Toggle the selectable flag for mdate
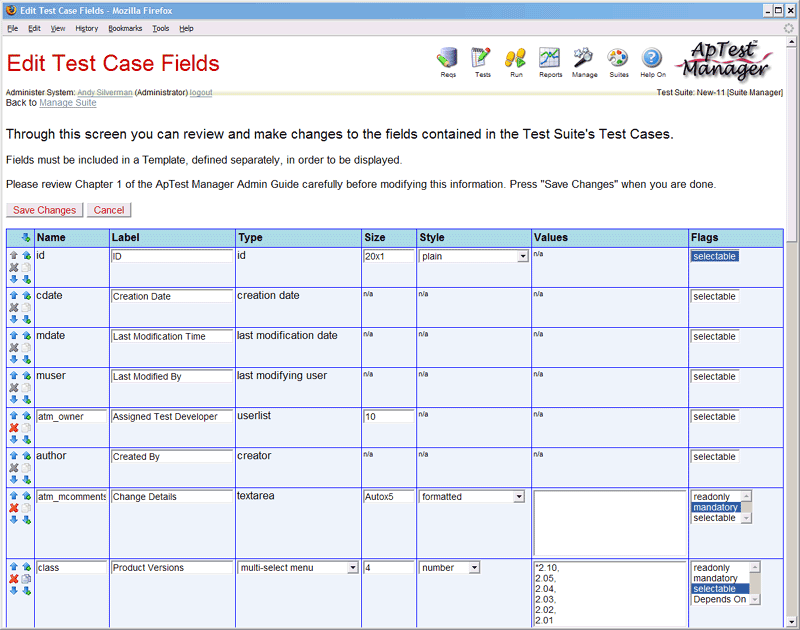 [714, 336]
